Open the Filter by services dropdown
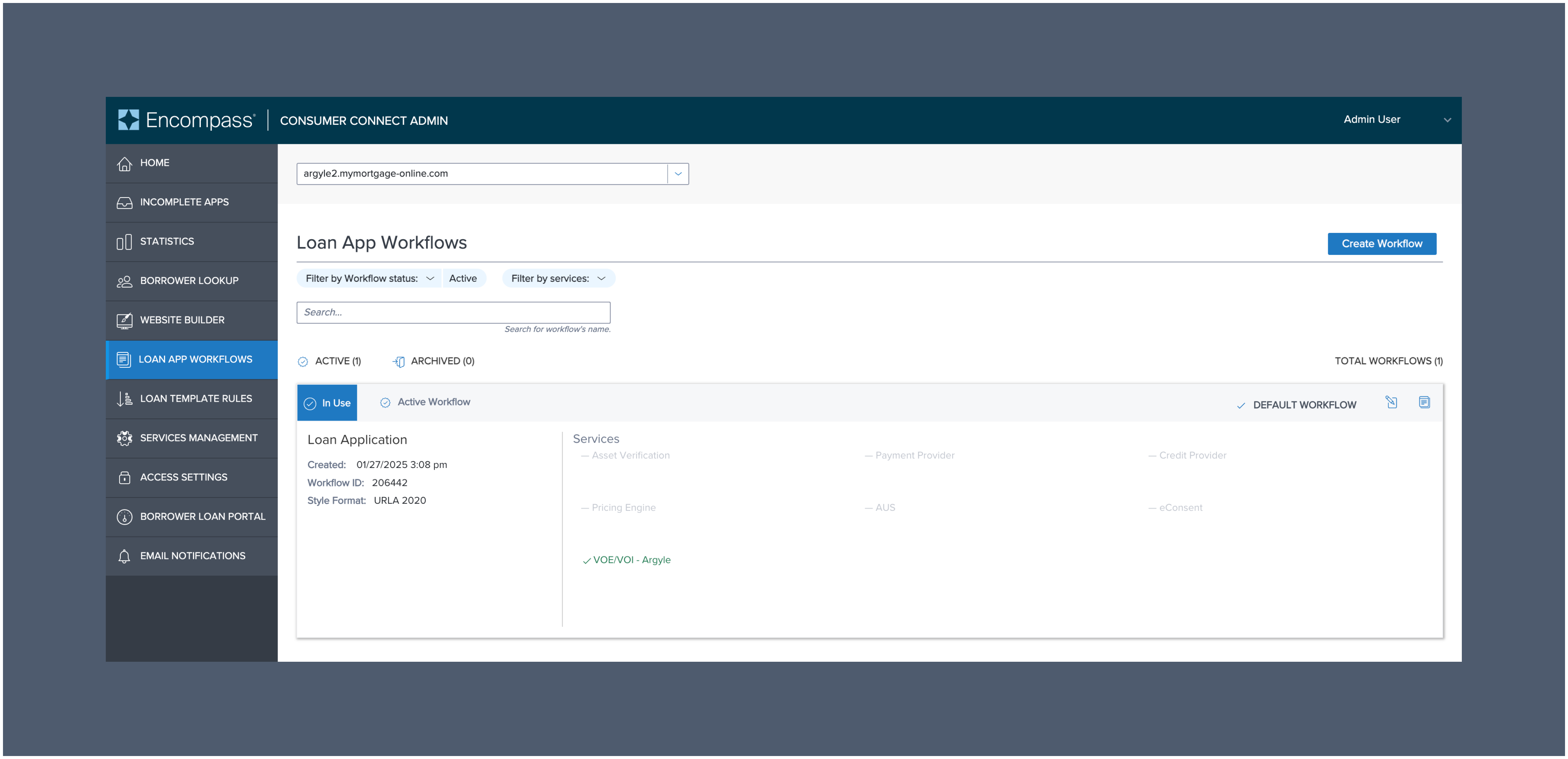The height and width of the screenshot is (759, 1568). (558, 278)
